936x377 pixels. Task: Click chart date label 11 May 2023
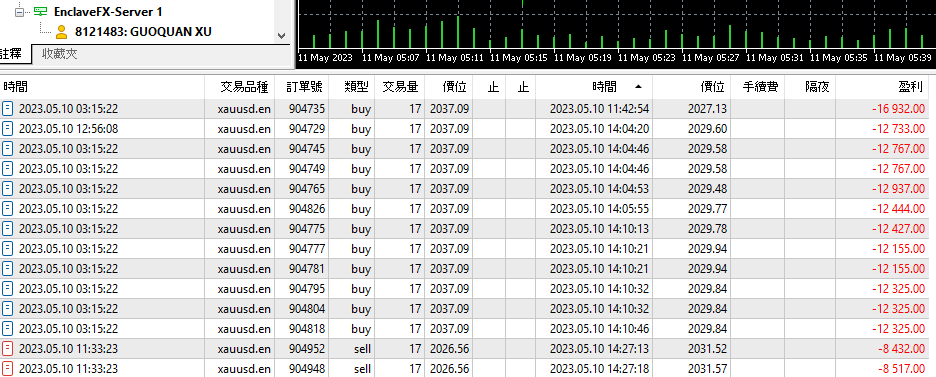pyautogui.click(x=325, y=58)
